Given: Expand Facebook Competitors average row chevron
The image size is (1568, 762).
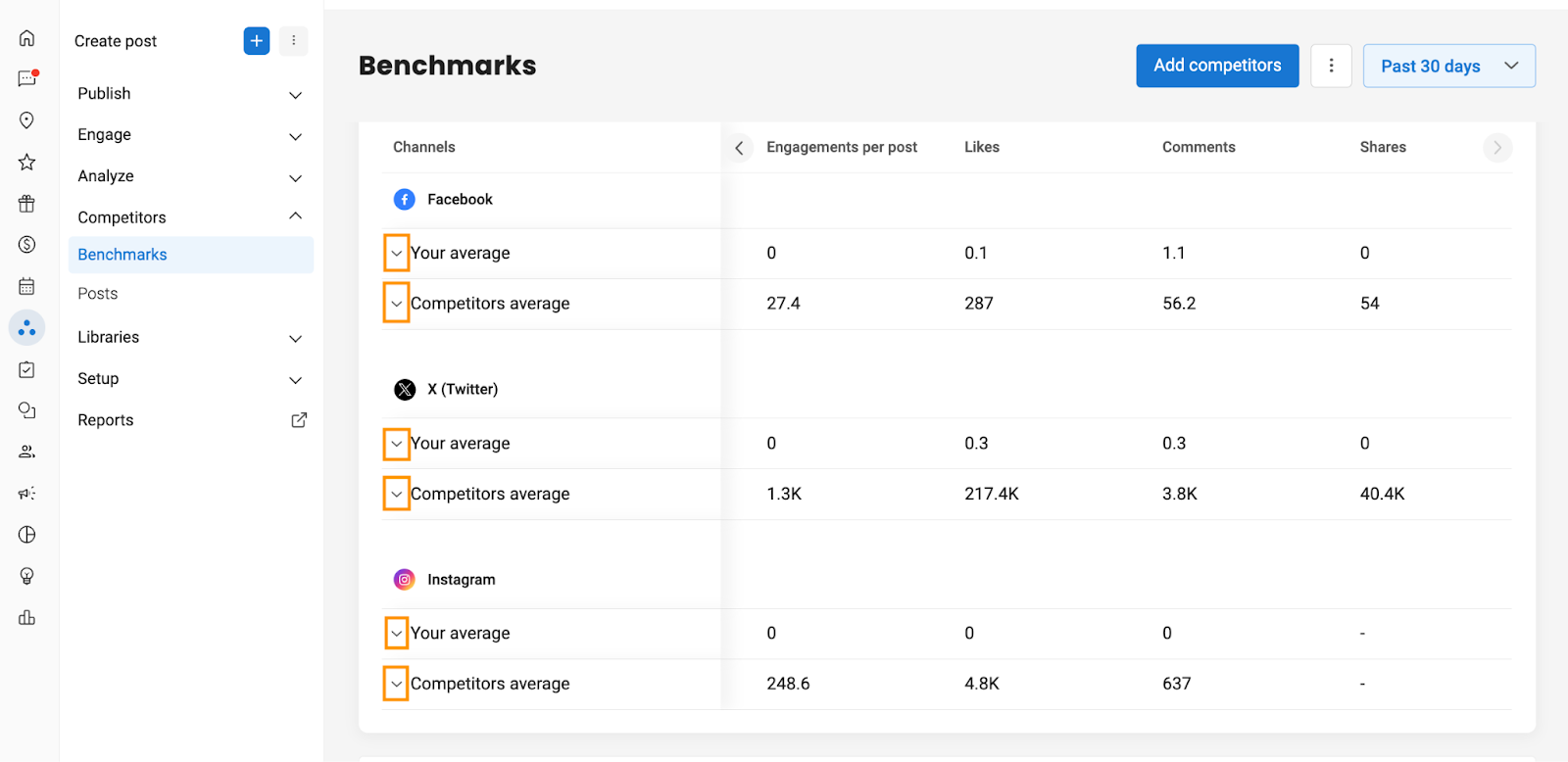Looking at the screenshot, I should (396, 304).
